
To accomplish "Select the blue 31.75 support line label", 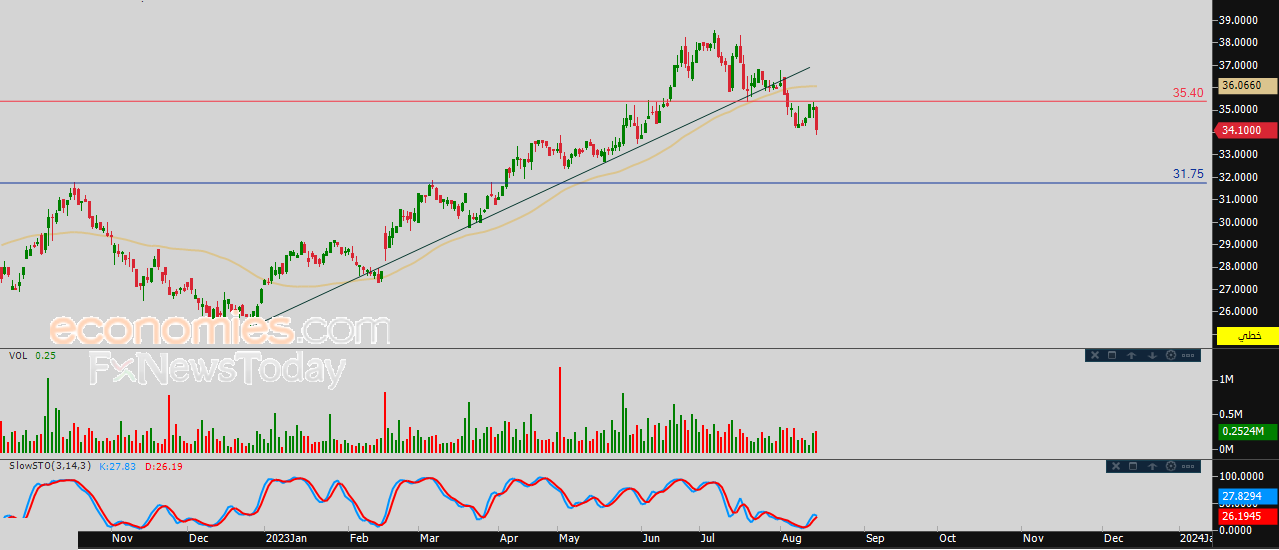I will (1188, 174).
